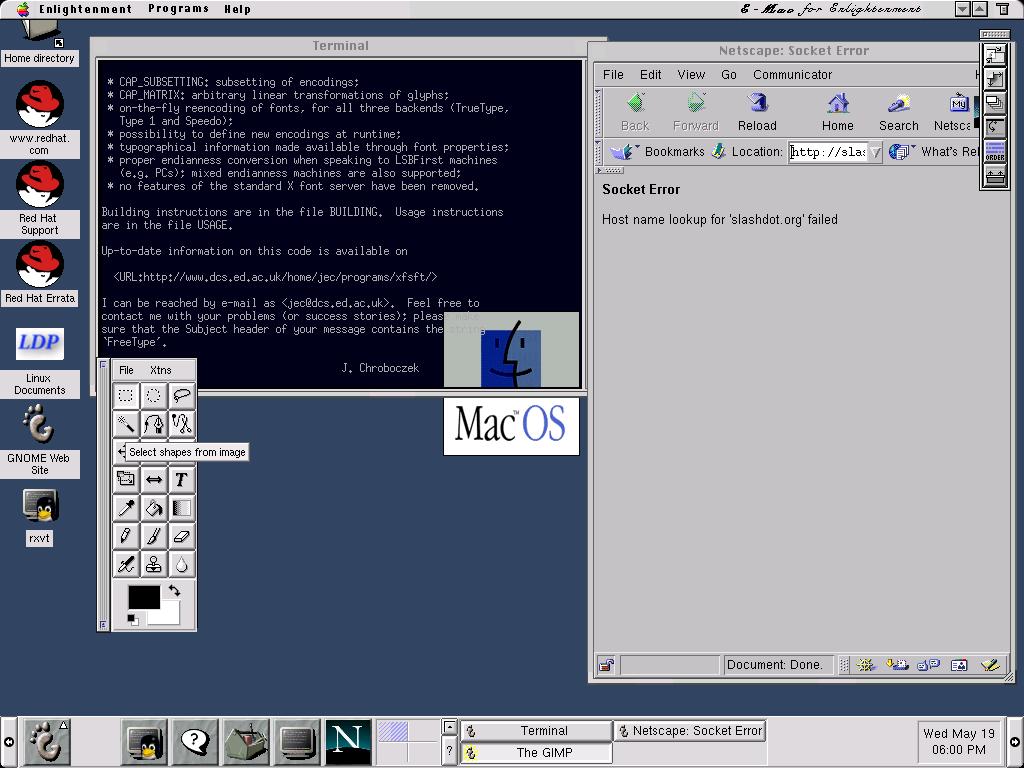Switch to The GIMP taskbar button

[x=537, y=753]
